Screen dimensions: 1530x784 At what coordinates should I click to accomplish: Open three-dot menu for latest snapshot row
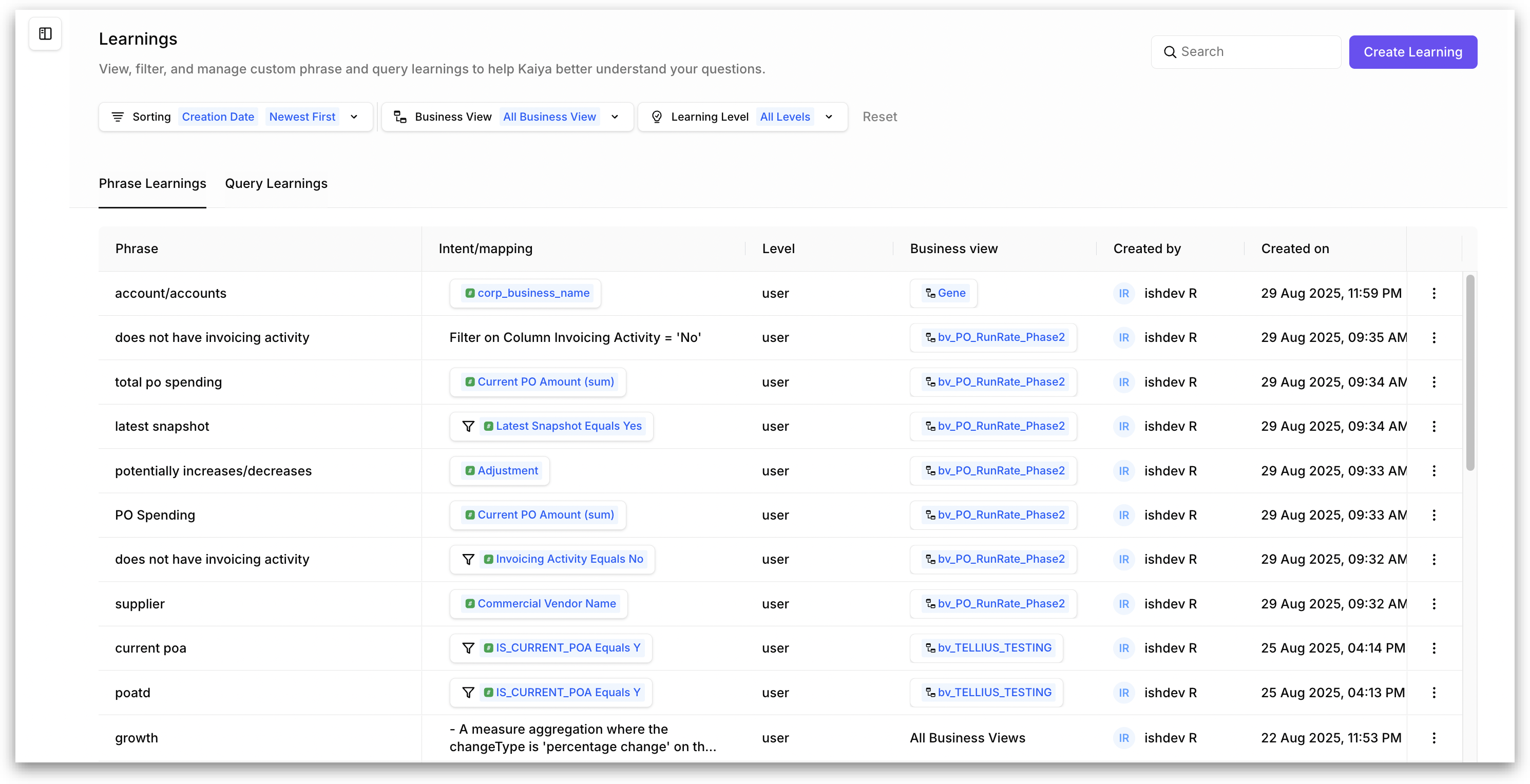click(1434, 427)
